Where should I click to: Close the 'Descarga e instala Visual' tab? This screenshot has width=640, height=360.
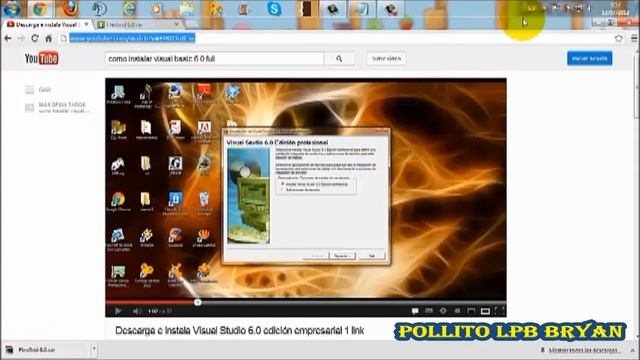[86, 24]
